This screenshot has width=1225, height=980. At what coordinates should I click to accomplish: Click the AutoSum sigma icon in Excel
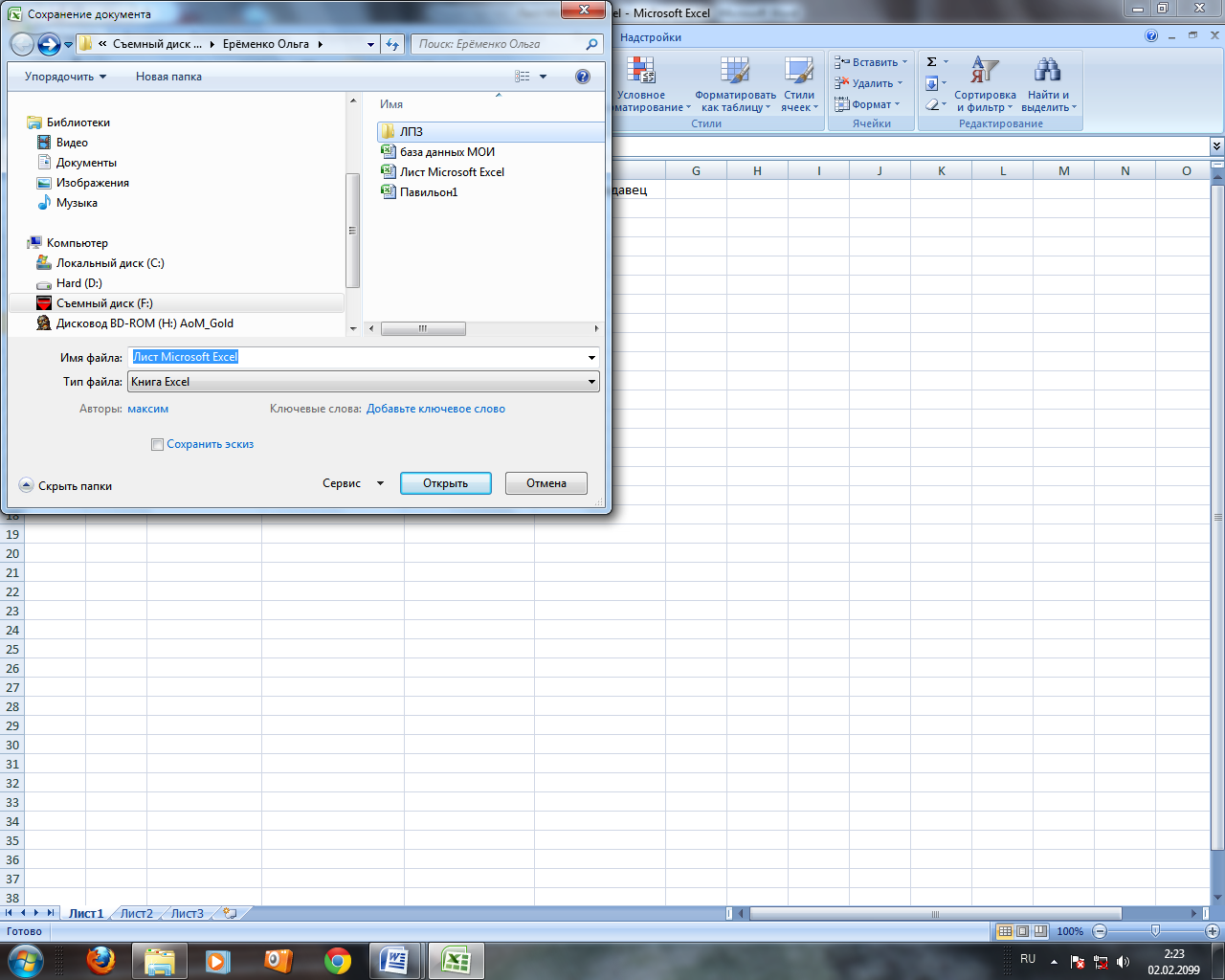[932, 62]
